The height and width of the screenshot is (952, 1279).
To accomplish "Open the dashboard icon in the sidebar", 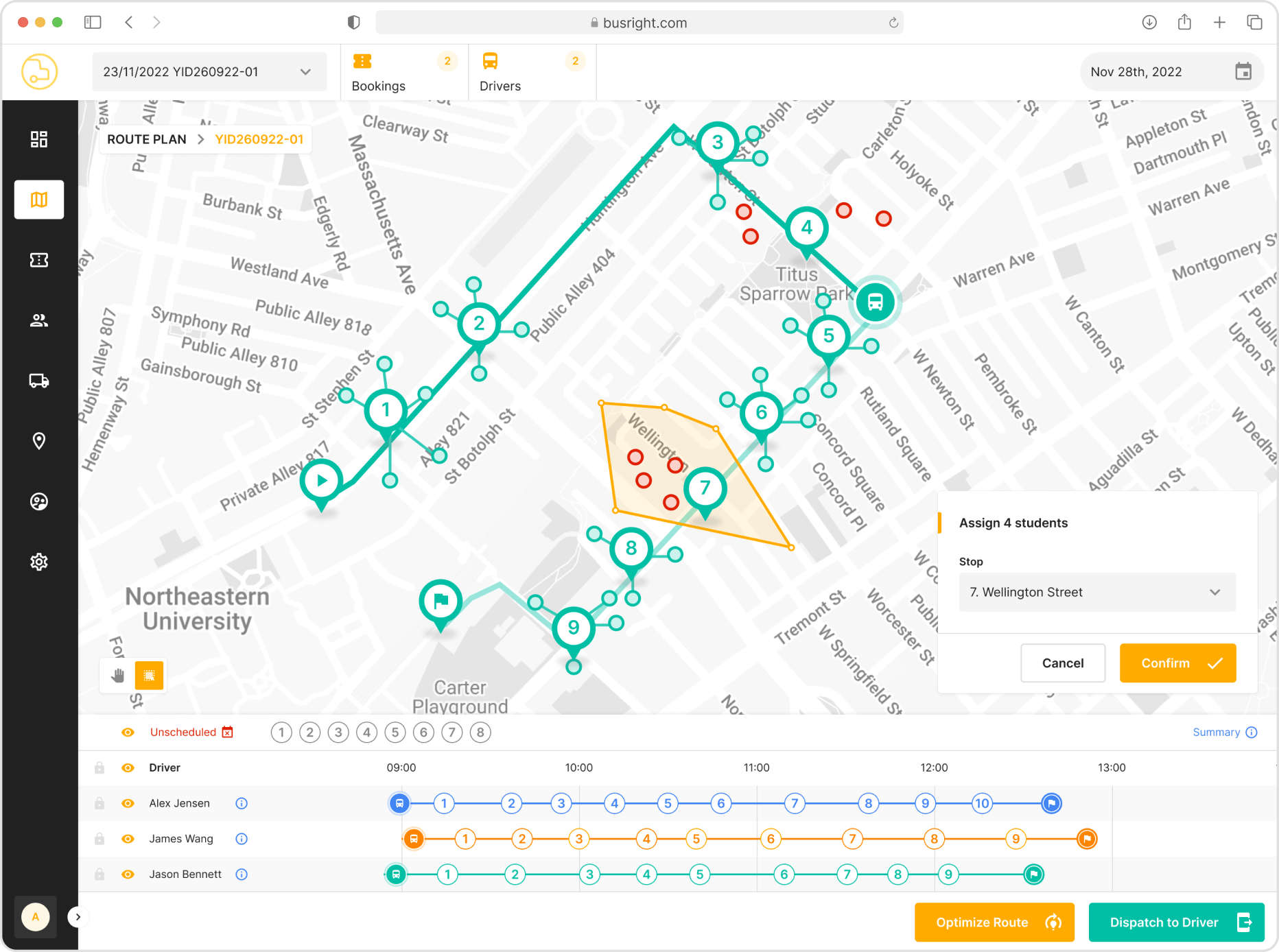I will click(x=38, y=139).
